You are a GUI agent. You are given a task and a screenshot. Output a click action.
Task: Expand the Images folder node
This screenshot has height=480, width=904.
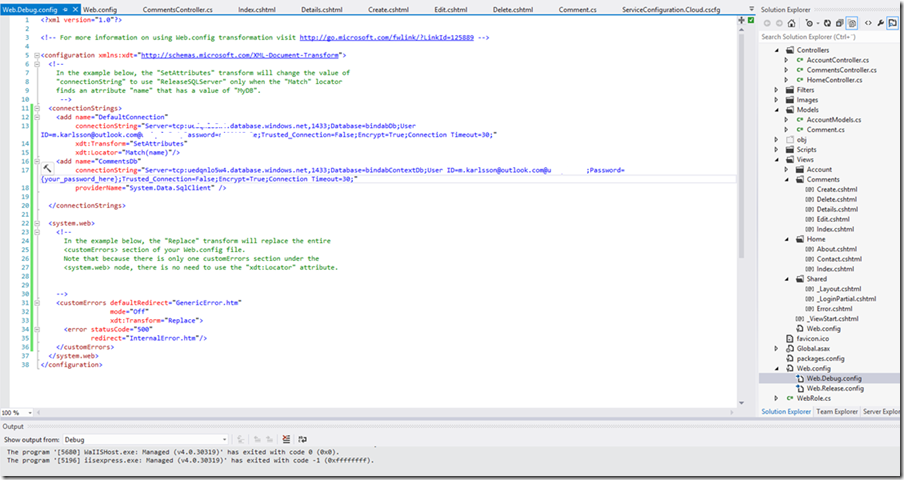pos(777,100)
